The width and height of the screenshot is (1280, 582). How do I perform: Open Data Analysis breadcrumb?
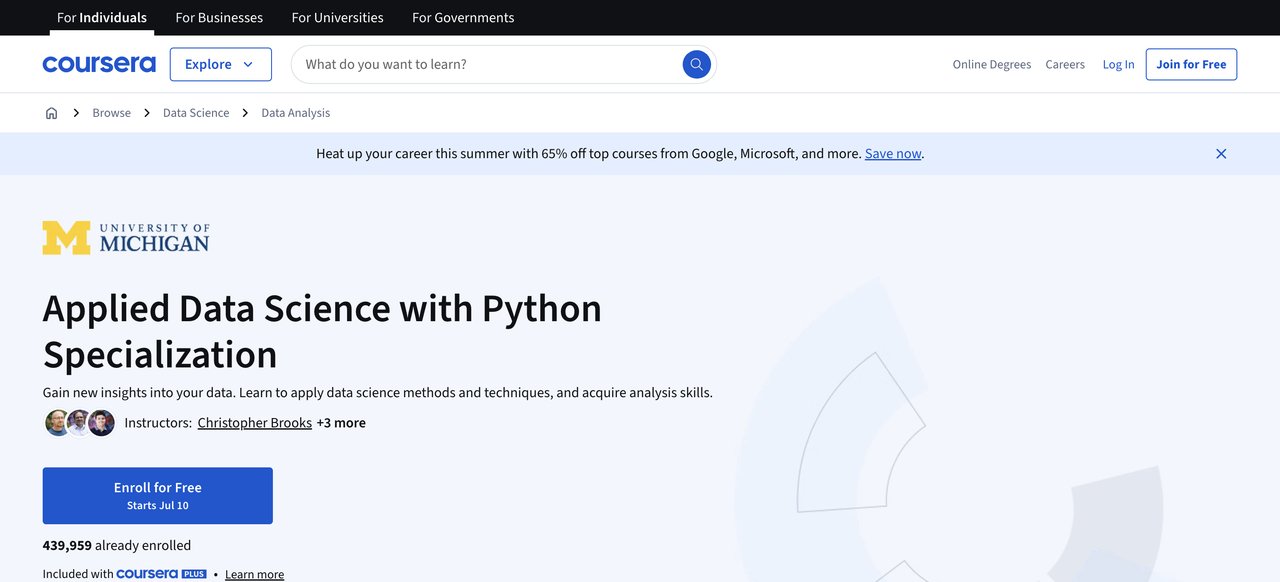(295, 113)
